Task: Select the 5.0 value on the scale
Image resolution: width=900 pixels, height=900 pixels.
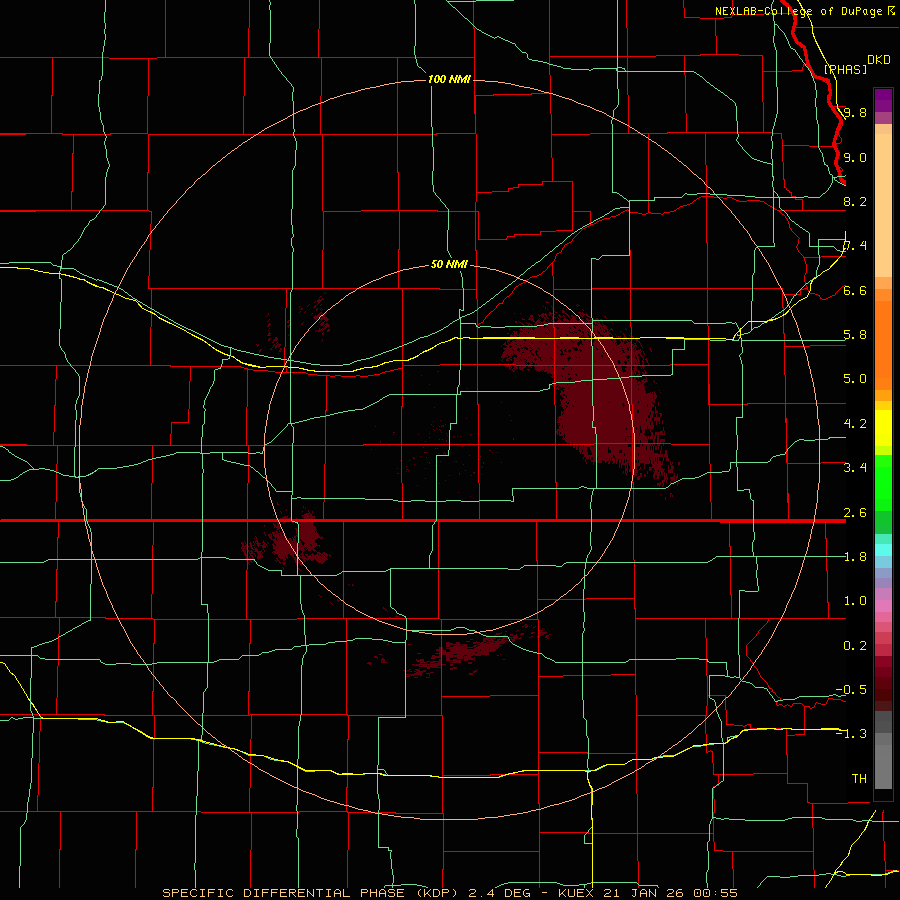Action: click(x=855, y=379)
